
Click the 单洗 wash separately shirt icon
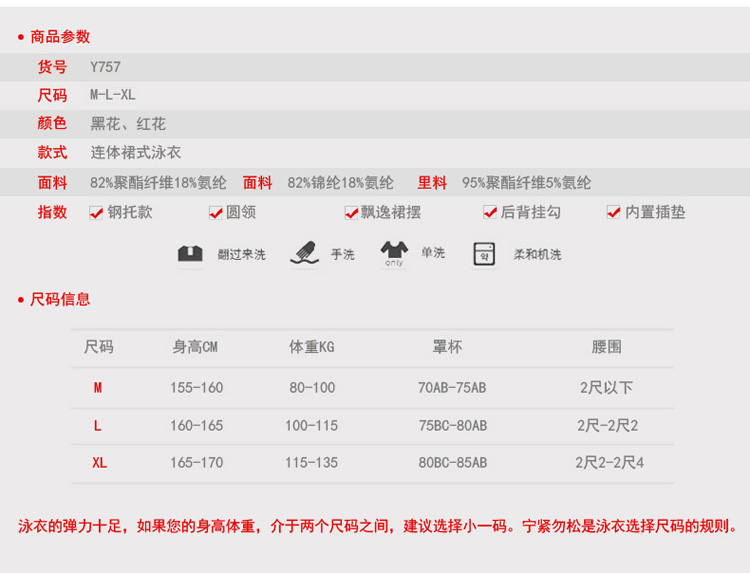pyautogui.click(x=394, y=253)
